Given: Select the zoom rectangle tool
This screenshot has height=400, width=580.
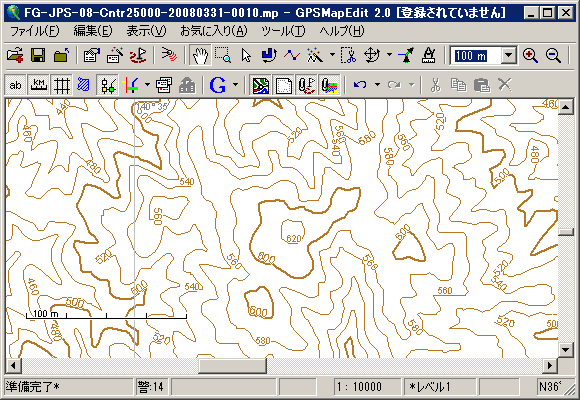Looking at the screenshot, I should click(223, 56).
